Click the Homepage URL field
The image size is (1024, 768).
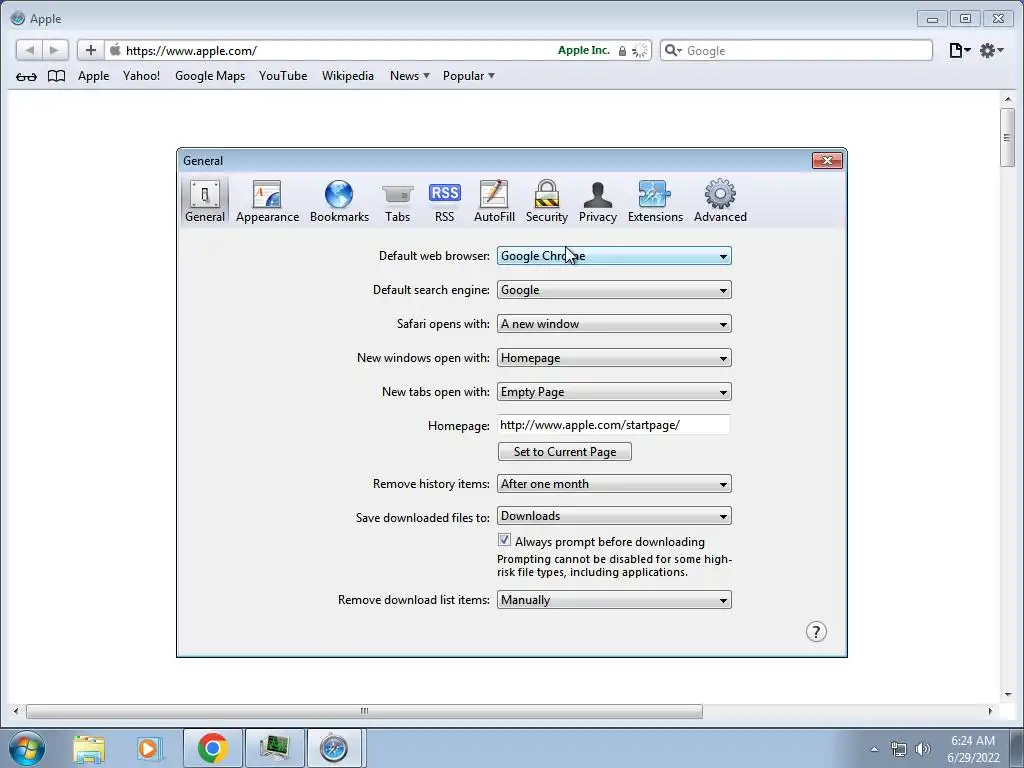[613, 425]
